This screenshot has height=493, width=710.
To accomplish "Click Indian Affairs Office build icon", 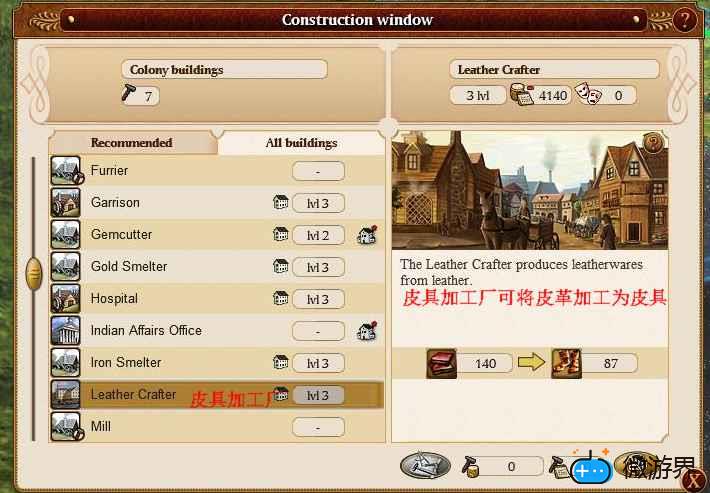I will 367,331.
